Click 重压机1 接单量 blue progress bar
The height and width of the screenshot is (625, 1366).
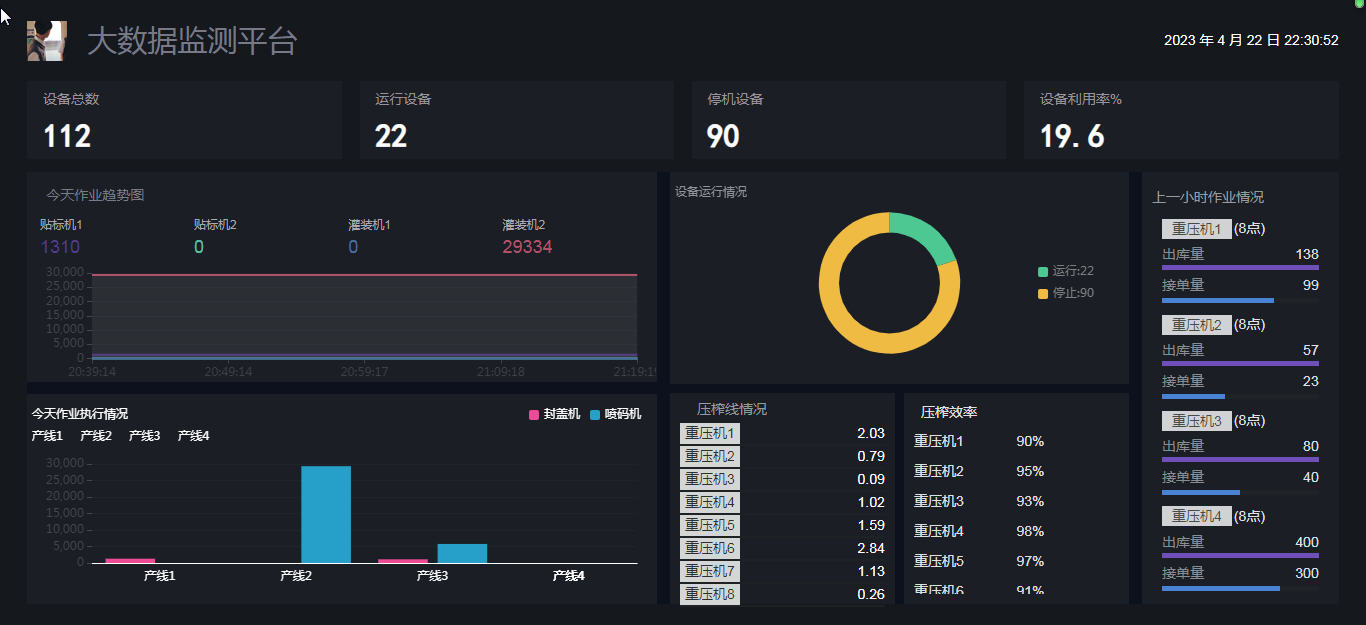(1217, 300)
